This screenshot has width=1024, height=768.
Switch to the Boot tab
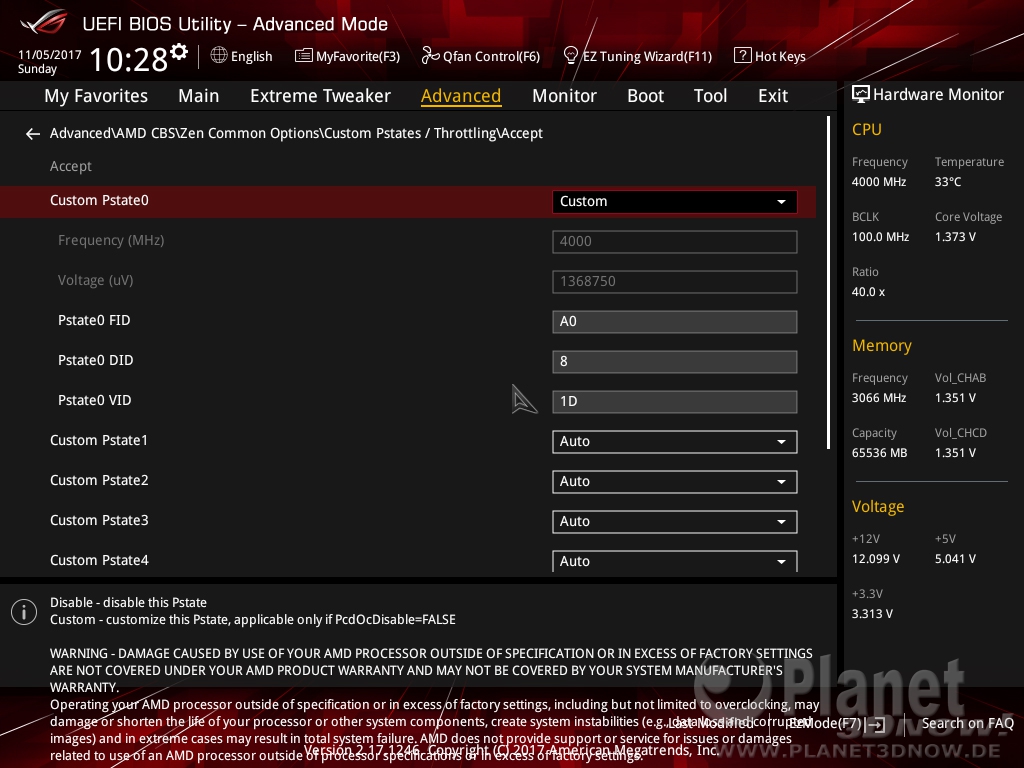click(x=645, y=96)
